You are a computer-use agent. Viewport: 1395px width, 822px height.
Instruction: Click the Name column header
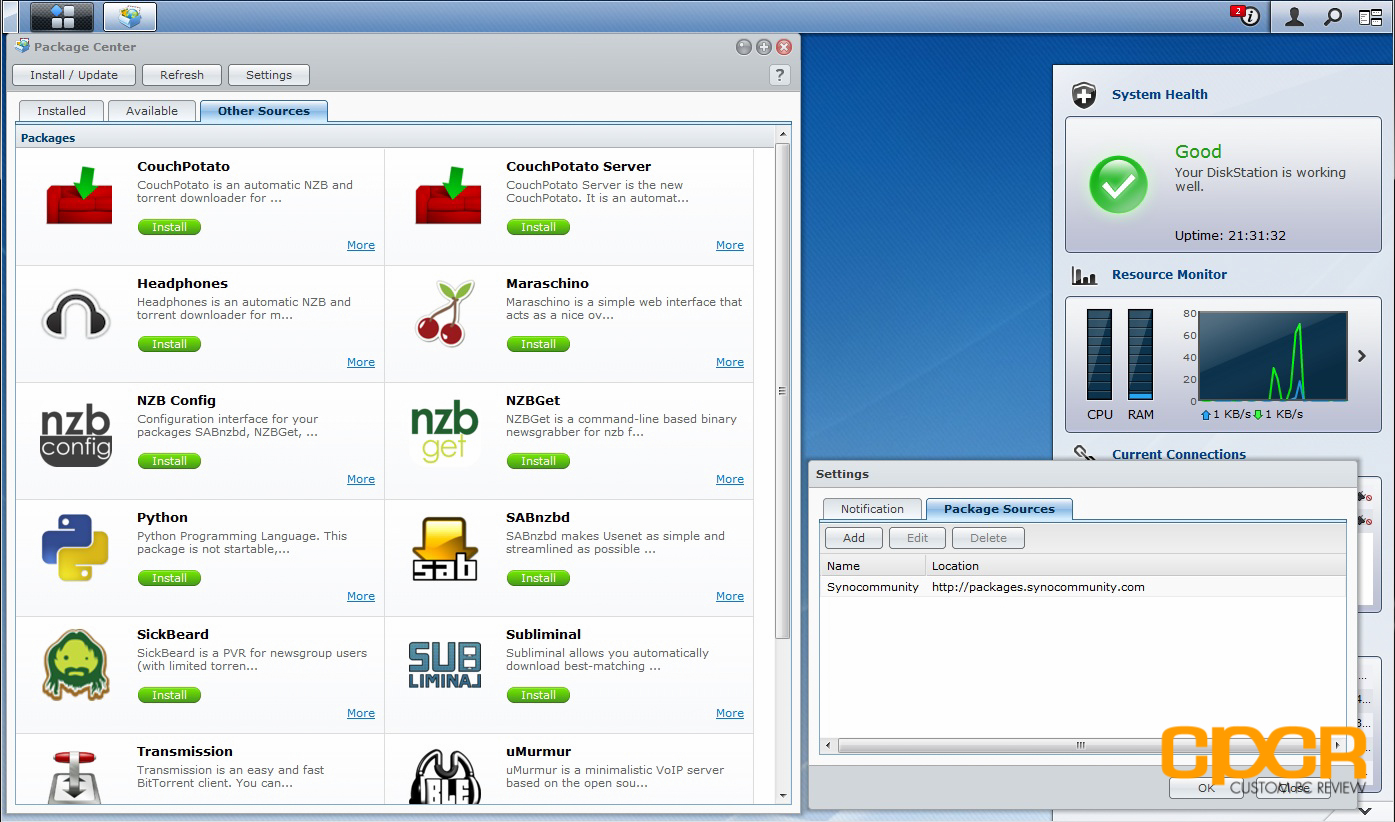point(872,566)
